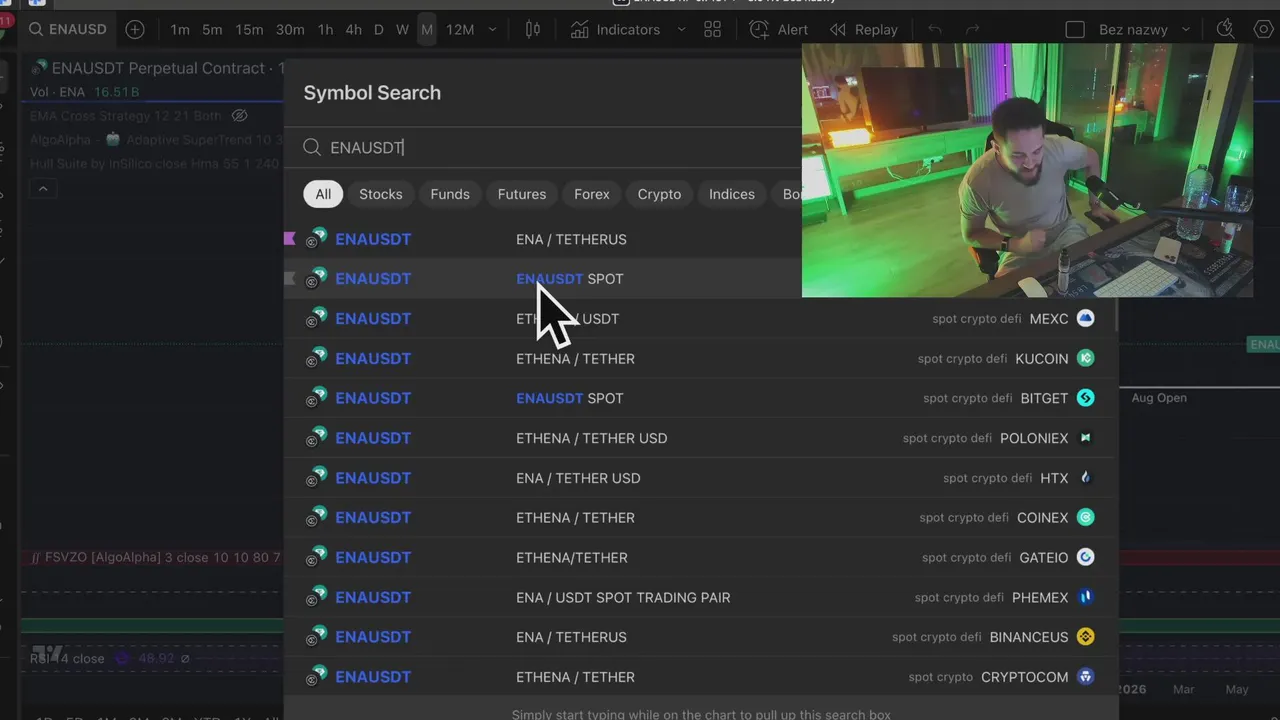Open the candlestick chart type icon
This screenshot has height=720, width=1280.
pyautogui.click(x=533, y=30)
